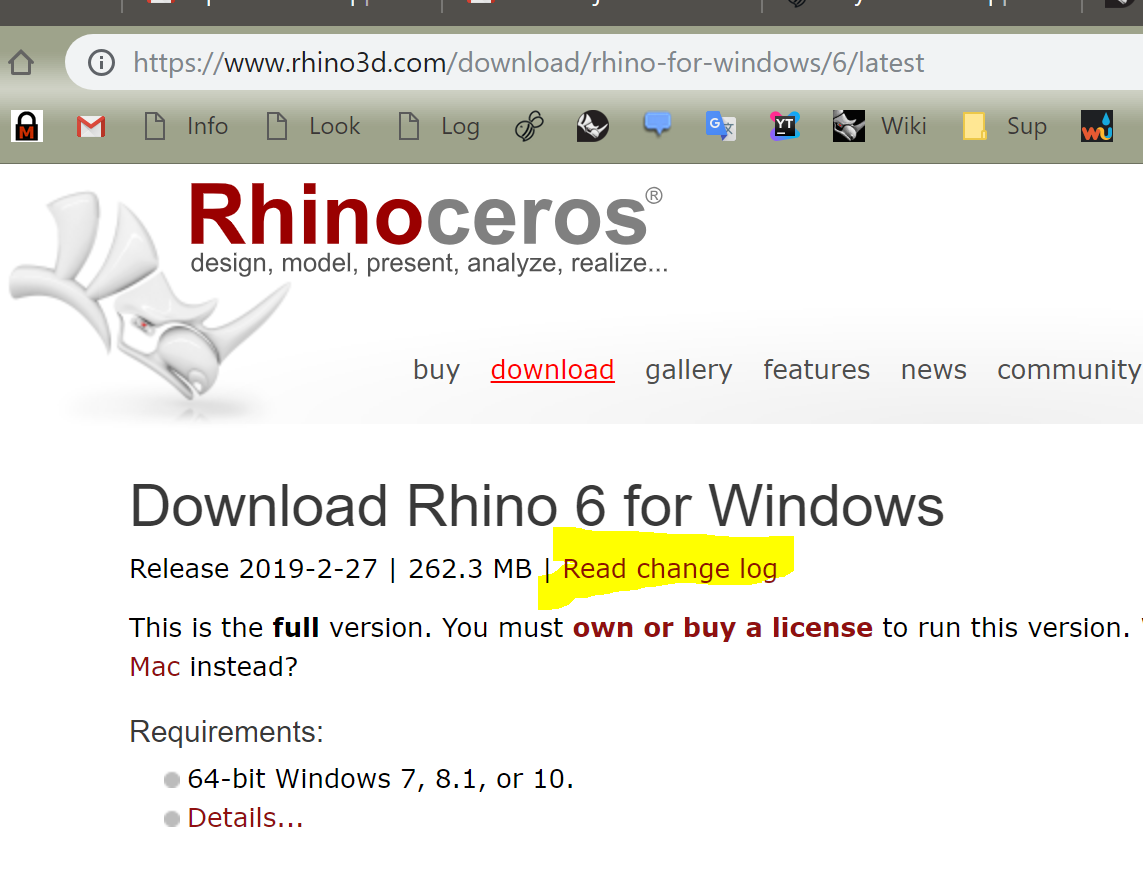Open the Wiki bookmark

point(880,126)
